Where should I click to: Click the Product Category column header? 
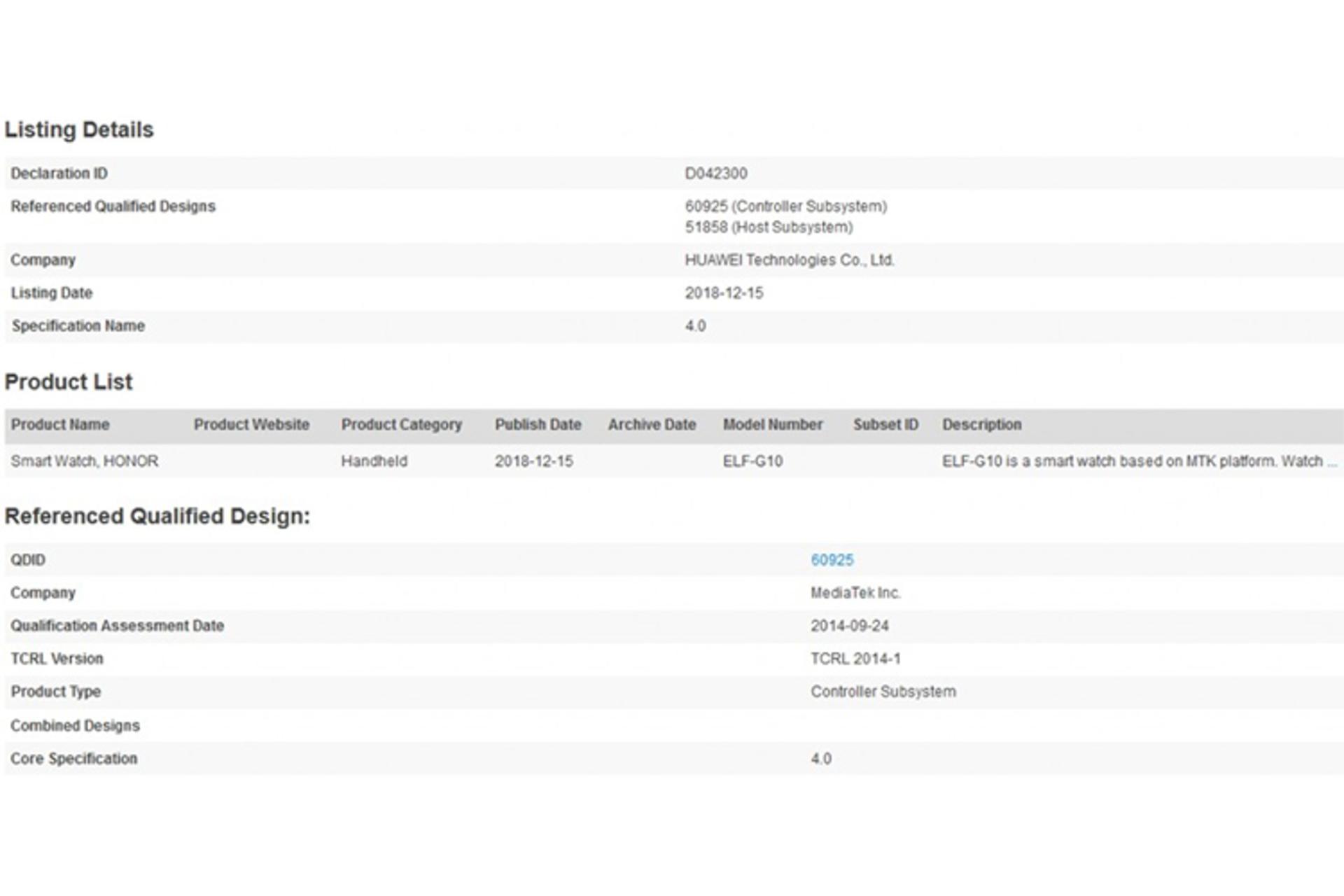click(x=402, y=425)
